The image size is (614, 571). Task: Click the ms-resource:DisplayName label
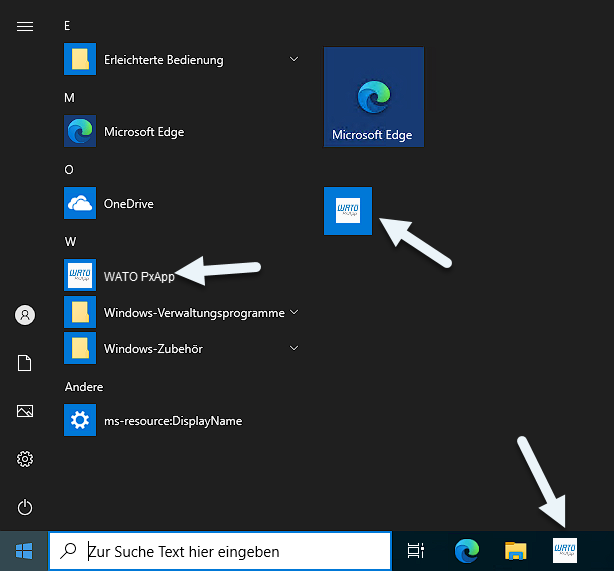[x=173, y=421]
